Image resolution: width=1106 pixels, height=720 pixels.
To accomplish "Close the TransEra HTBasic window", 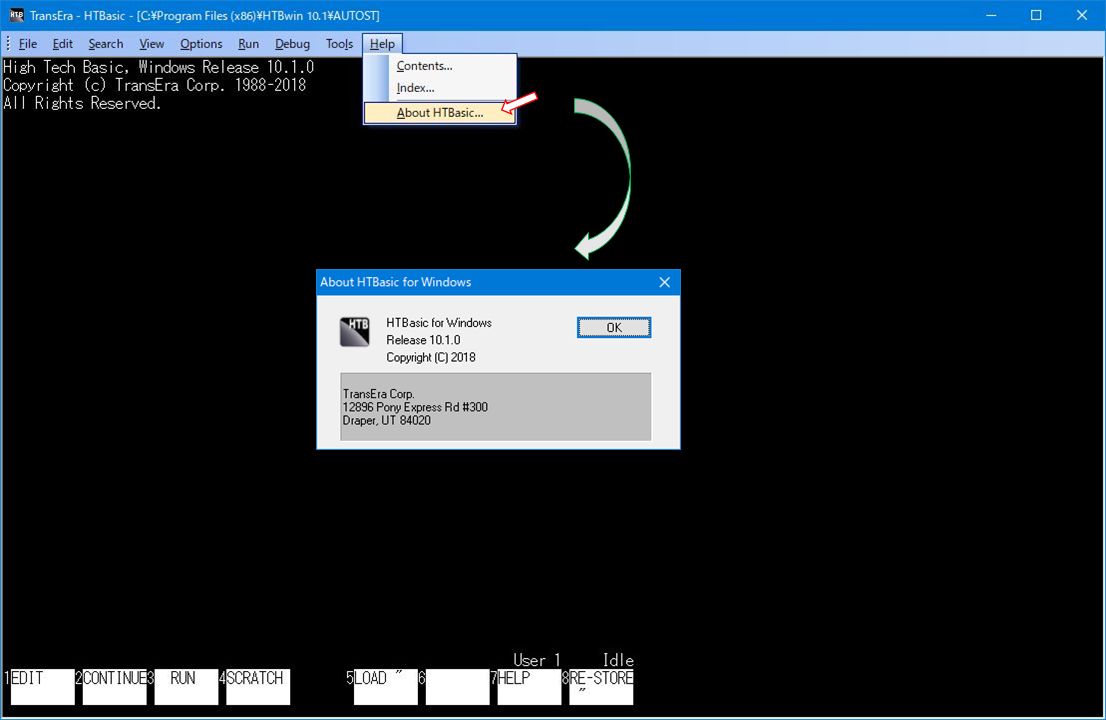I will pos(1081,15).
